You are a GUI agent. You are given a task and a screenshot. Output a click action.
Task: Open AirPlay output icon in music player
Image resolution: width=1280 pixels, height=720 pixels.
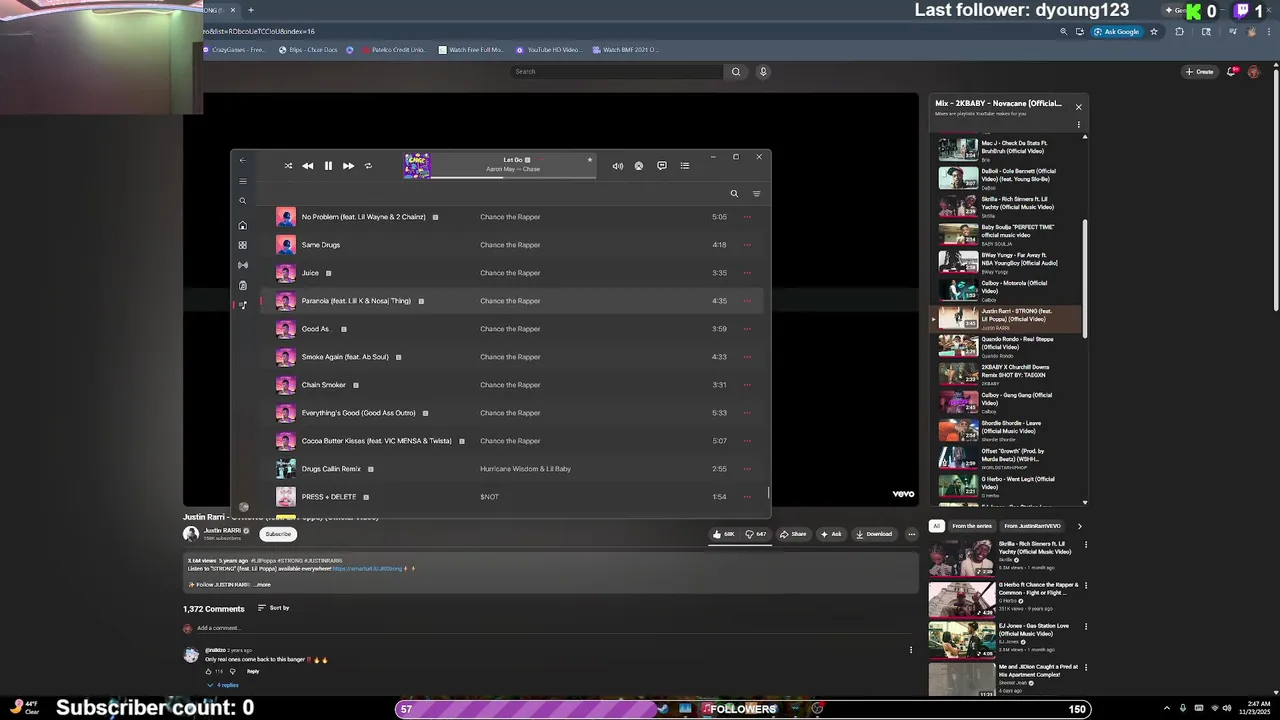point(639,166)
